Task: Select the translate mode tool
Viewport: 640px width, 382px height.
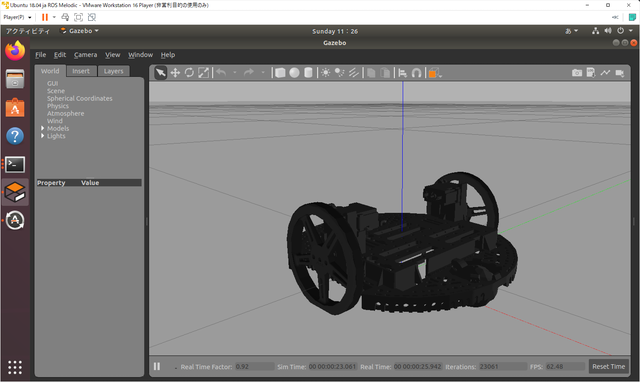Action: point(175,73)
